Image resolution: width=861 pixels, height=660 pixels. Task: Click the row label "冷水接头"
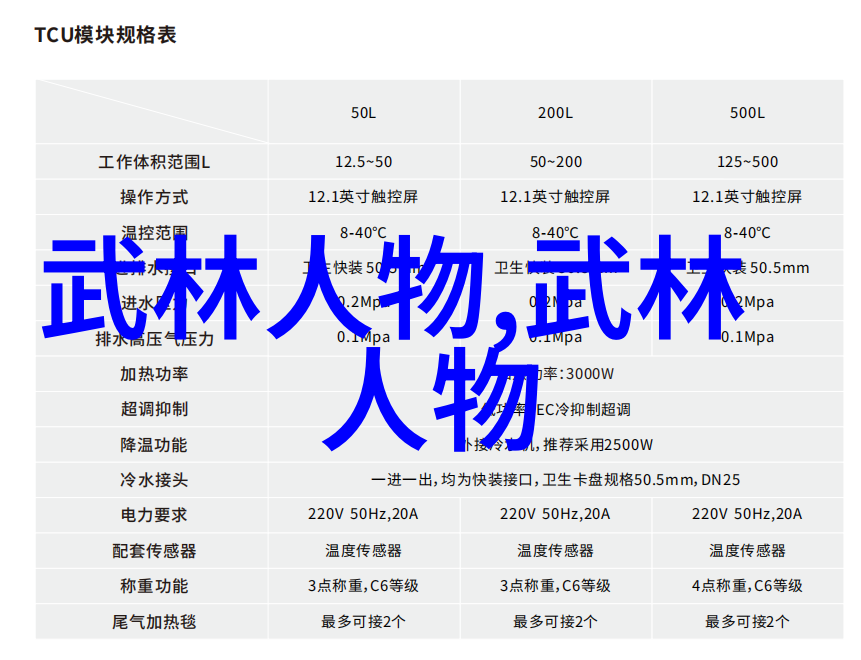(x=154, y=480)
